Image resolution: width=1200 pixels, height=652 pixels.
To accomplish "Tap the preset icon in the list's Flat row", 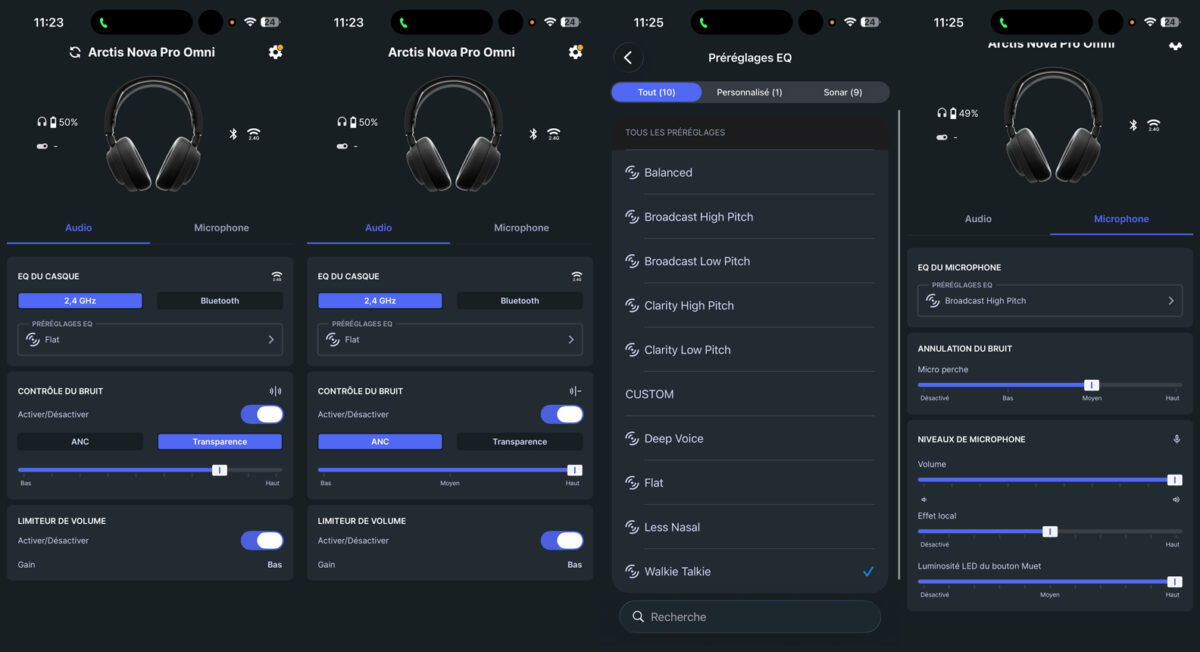I will click(632, 483).
